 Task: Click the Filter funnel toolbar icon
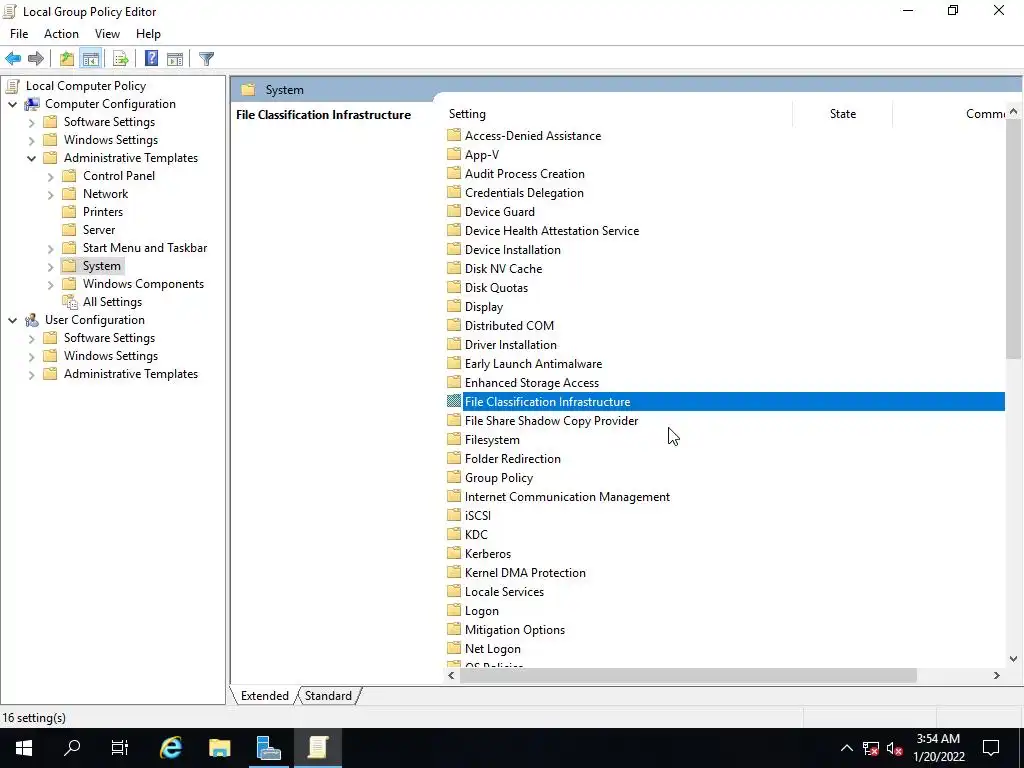[x=206, y=59]
